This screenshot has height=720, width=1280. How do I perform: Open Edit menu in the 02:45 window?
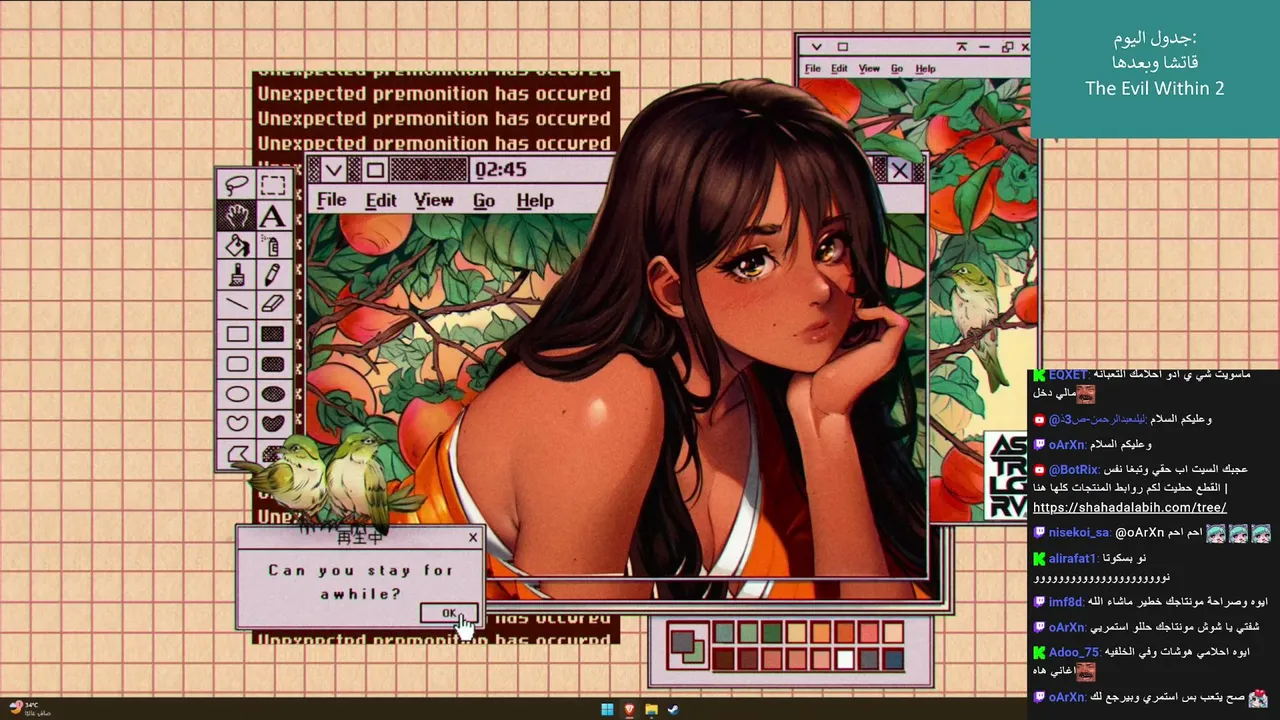(381, 201)
